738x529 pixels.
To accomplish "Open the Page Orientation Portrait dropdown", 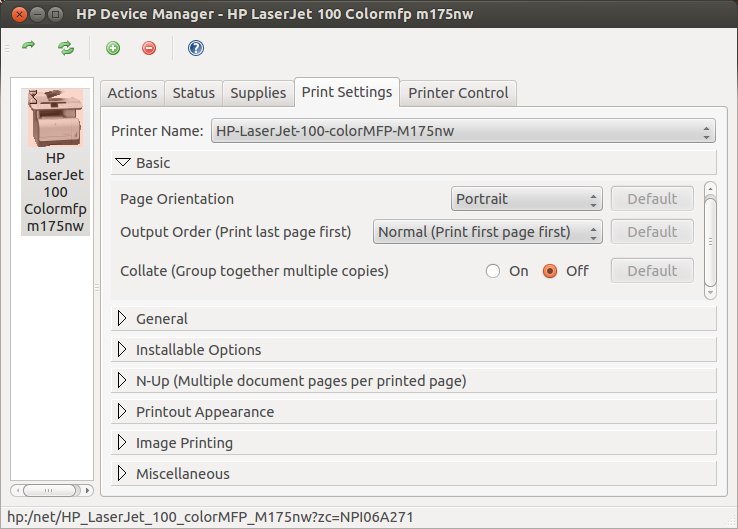I will pyautogui.click(x=526, y=199).
